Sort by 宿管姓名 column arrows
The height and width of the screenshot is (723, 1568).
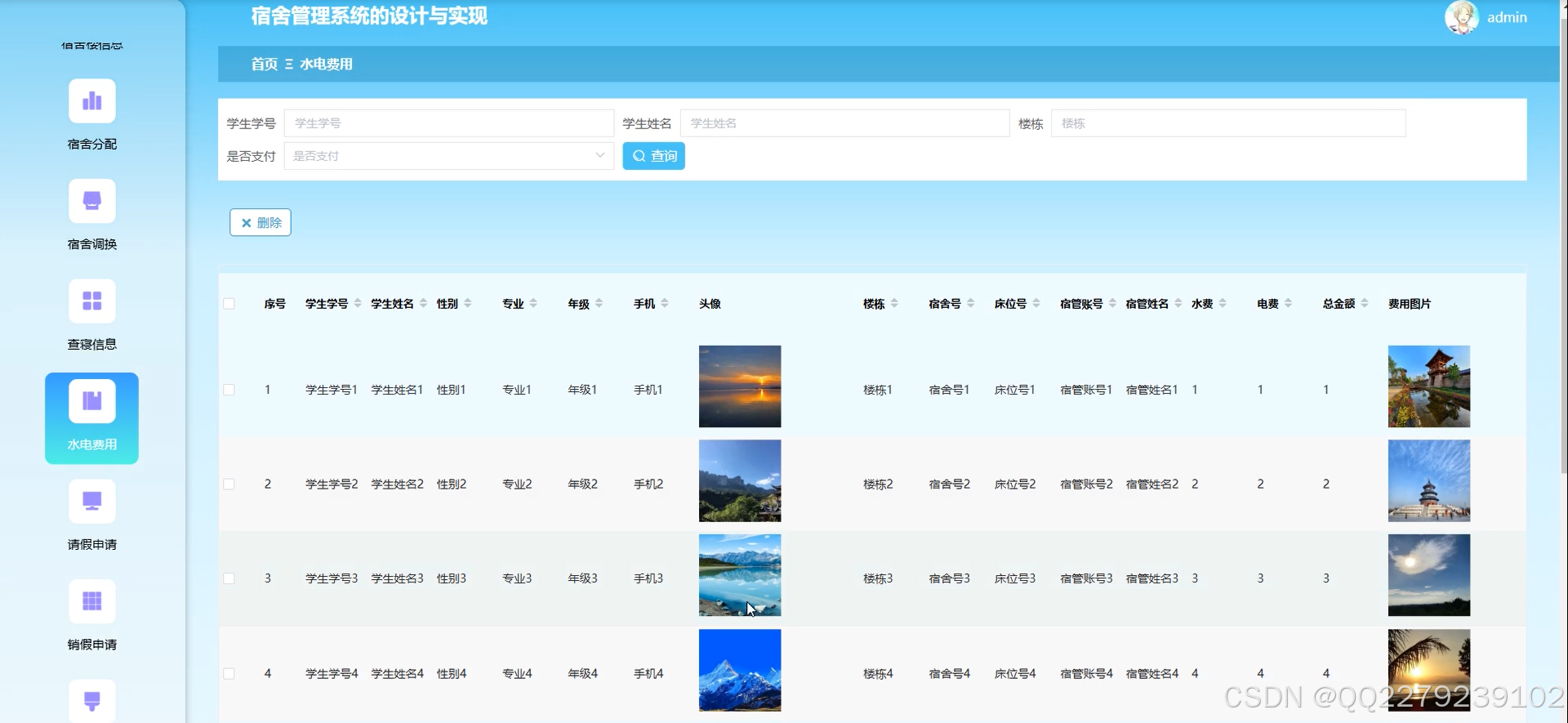tap(1178, 303)
